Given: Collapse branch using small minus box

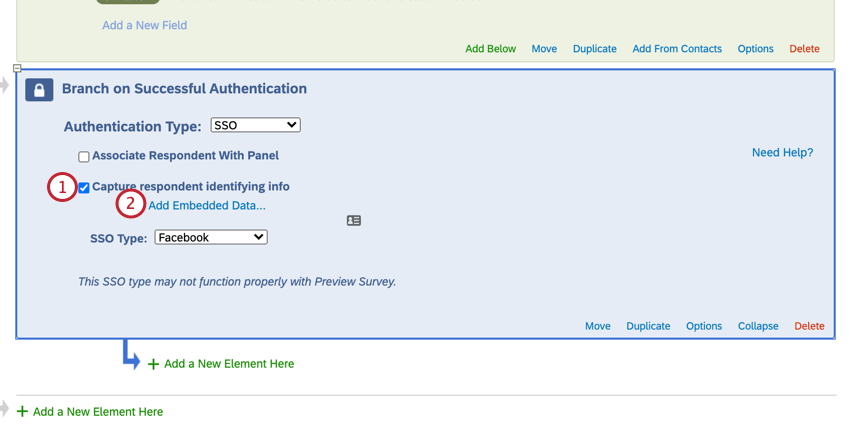Looking at the screenshot, I should coord(17,68).
